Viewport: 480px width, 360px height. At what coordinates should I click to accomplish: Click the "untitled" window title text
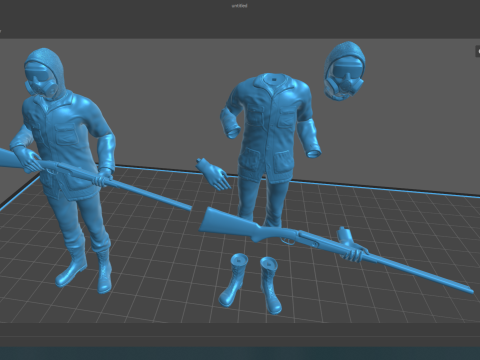239,6
